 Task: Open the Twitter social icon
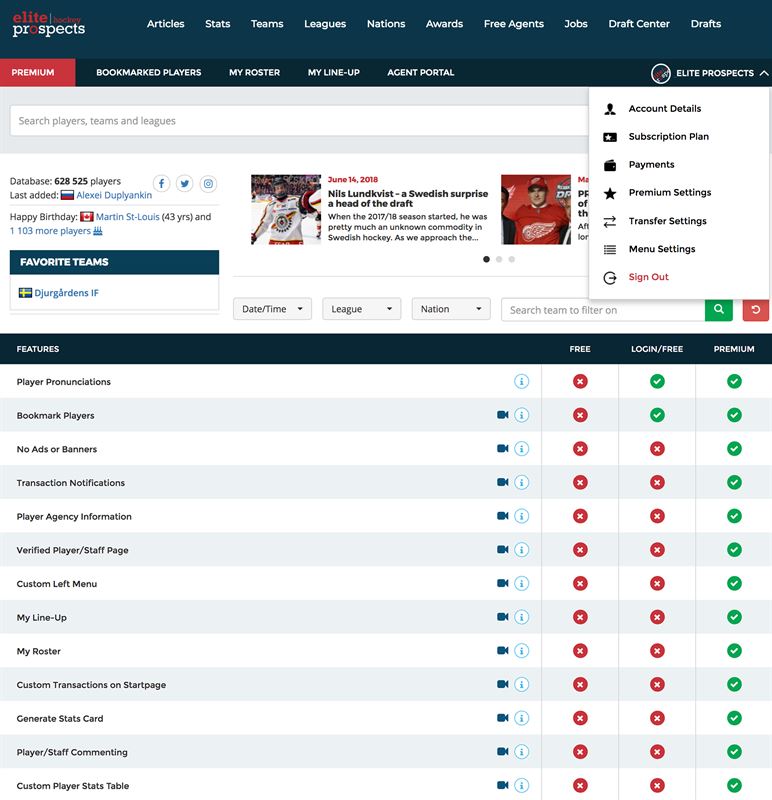click(x=185, y=184)
